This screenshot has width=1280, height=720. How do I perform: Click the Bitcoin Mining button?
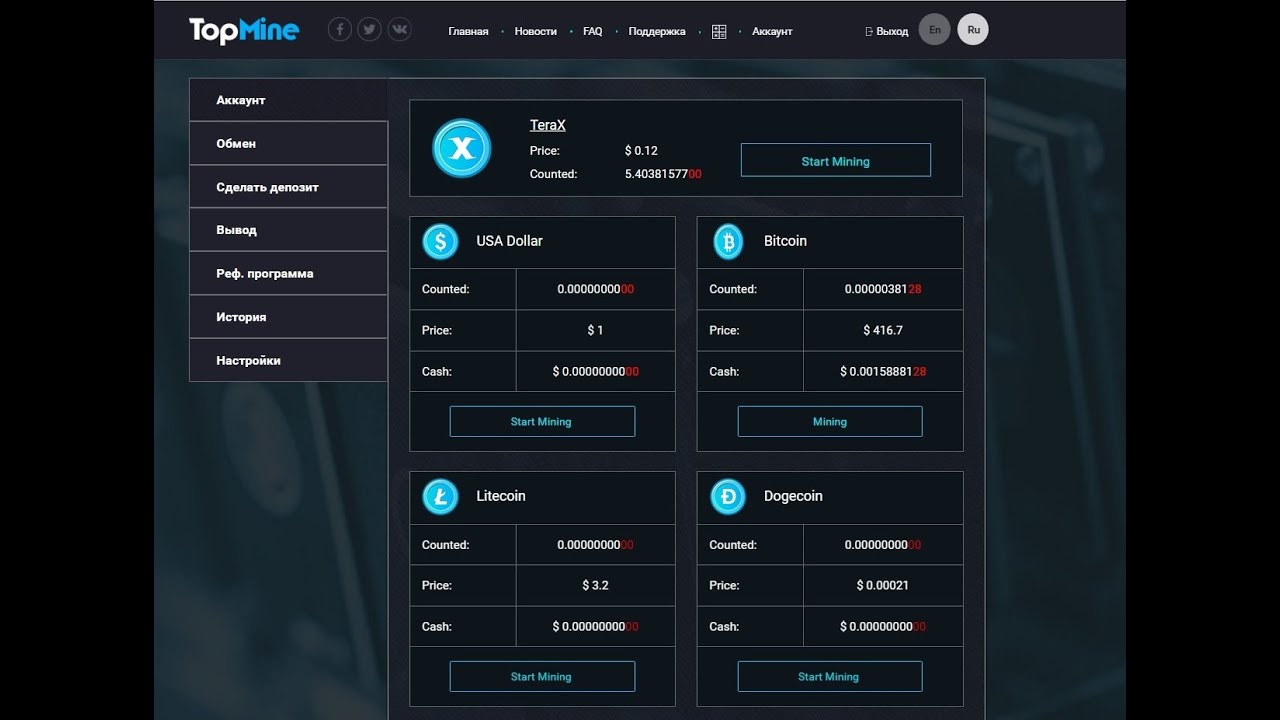coord(830,421)
